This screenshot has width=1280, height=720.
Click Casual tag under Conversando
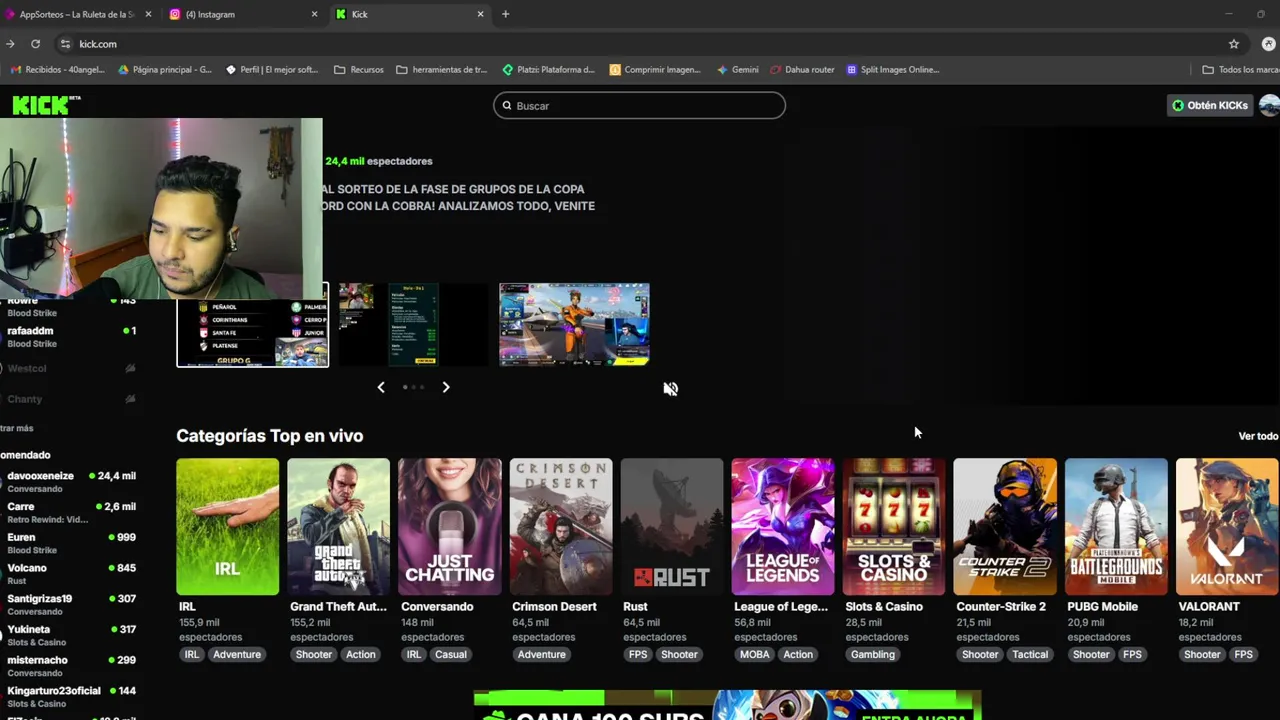click(450, 655)
